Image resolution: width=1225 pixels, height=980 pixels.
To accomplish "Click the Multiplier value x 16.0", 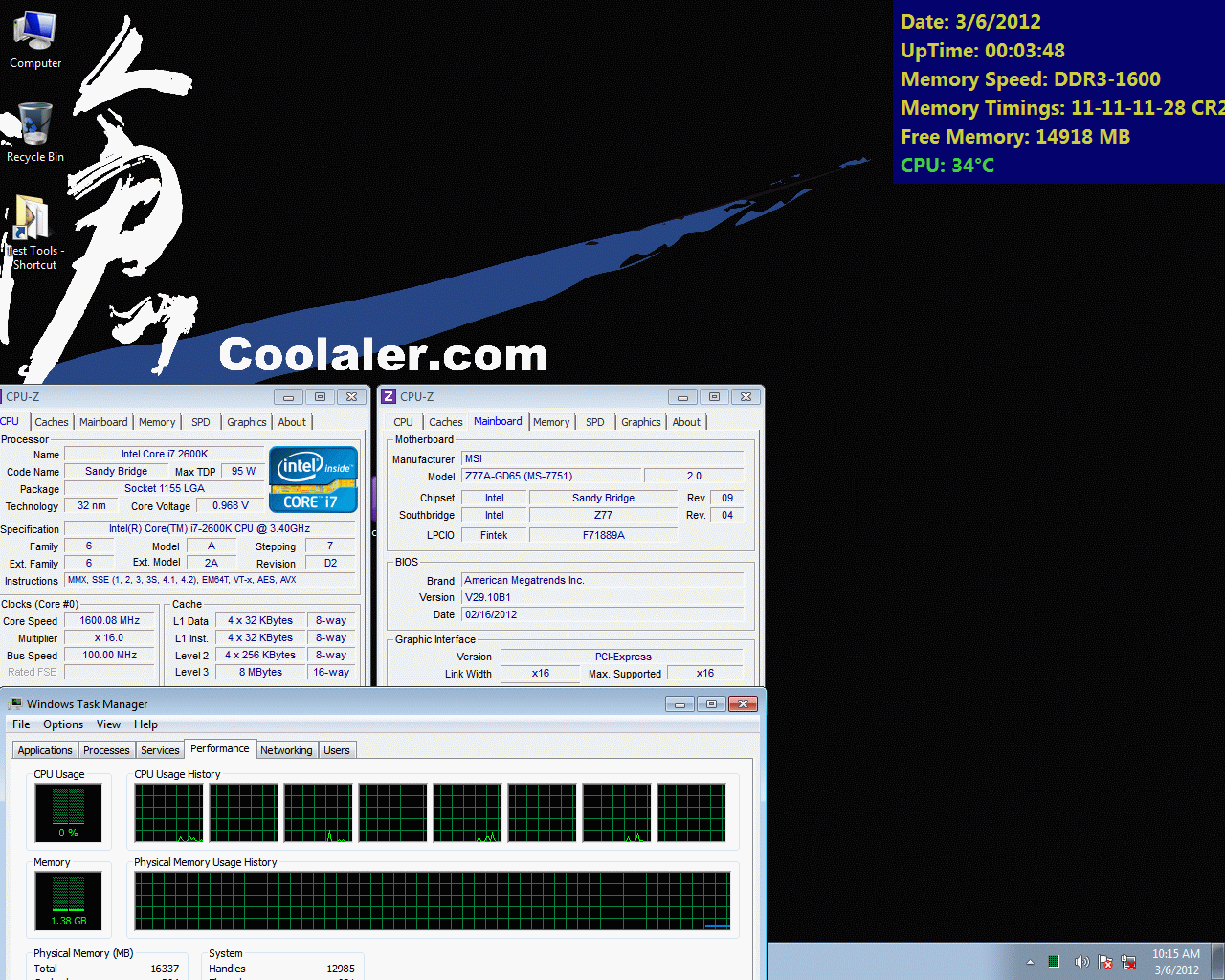I will (x=110, y=637).
